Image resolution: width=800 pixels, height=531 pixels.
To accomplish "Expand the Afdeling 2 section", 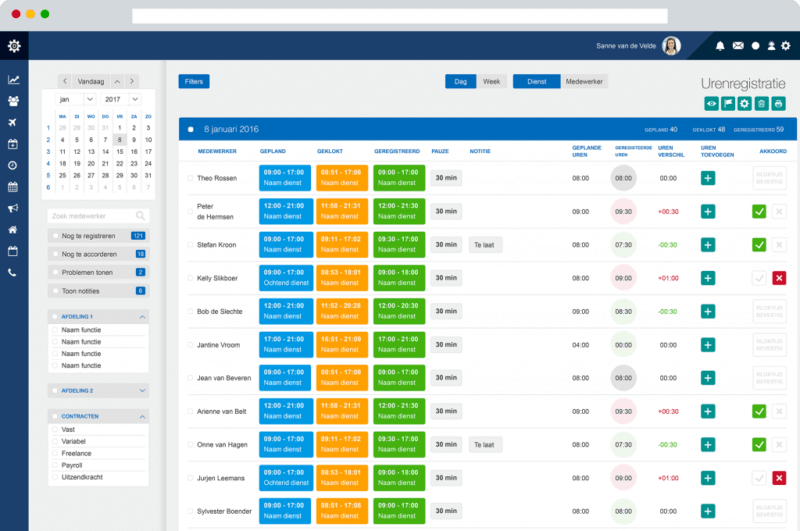I will [x=142, y=391].
